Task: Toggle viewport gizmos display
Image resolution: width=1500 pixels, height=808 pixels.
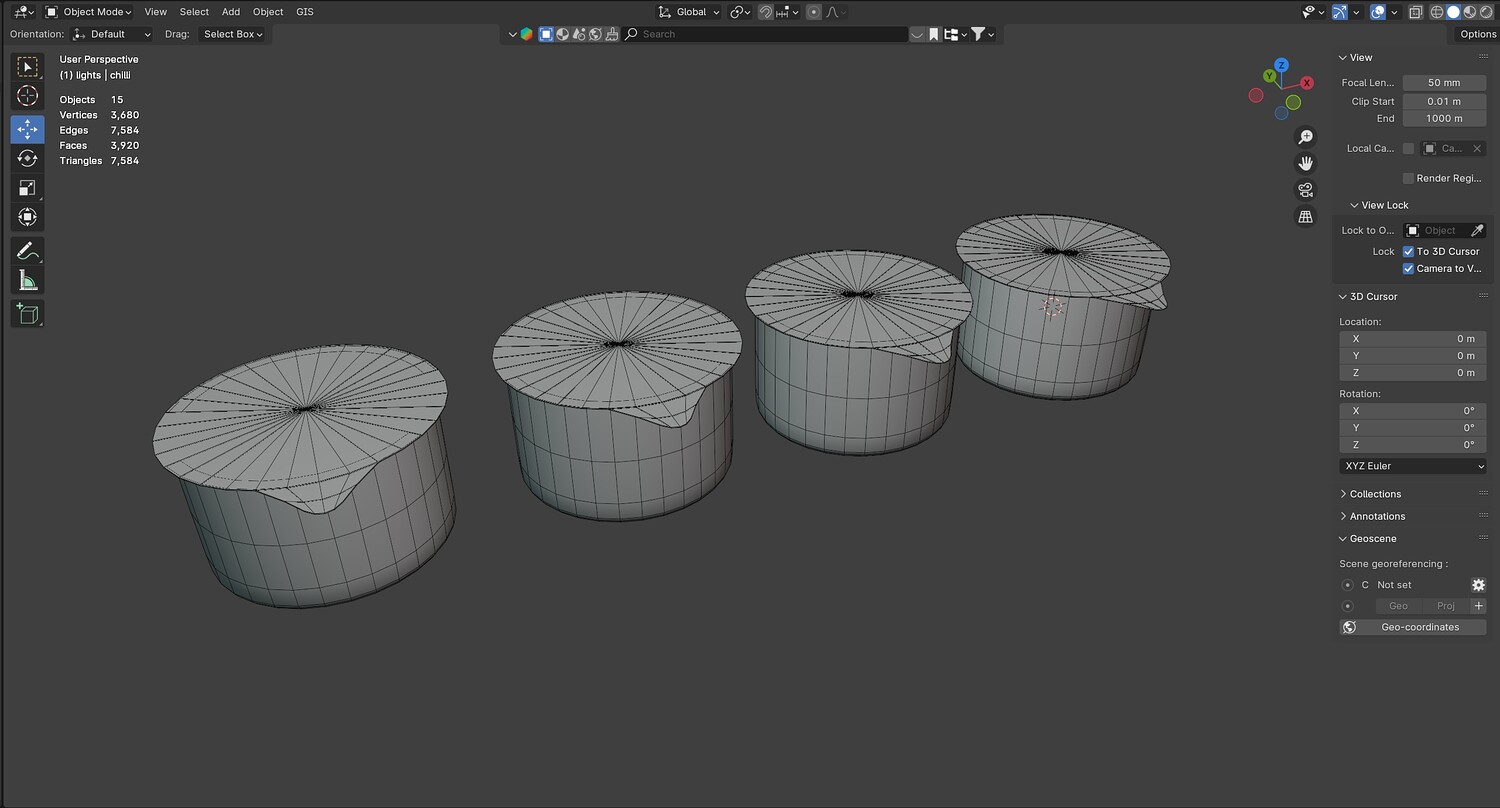Action: (1340, 12)
